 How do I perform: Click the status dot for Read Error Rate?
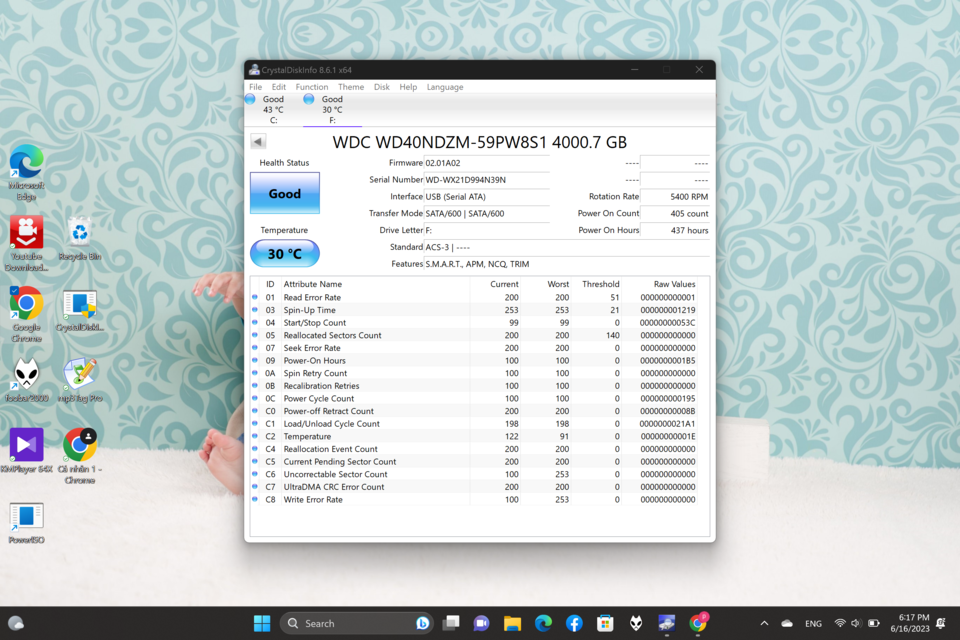coord(255,297)
